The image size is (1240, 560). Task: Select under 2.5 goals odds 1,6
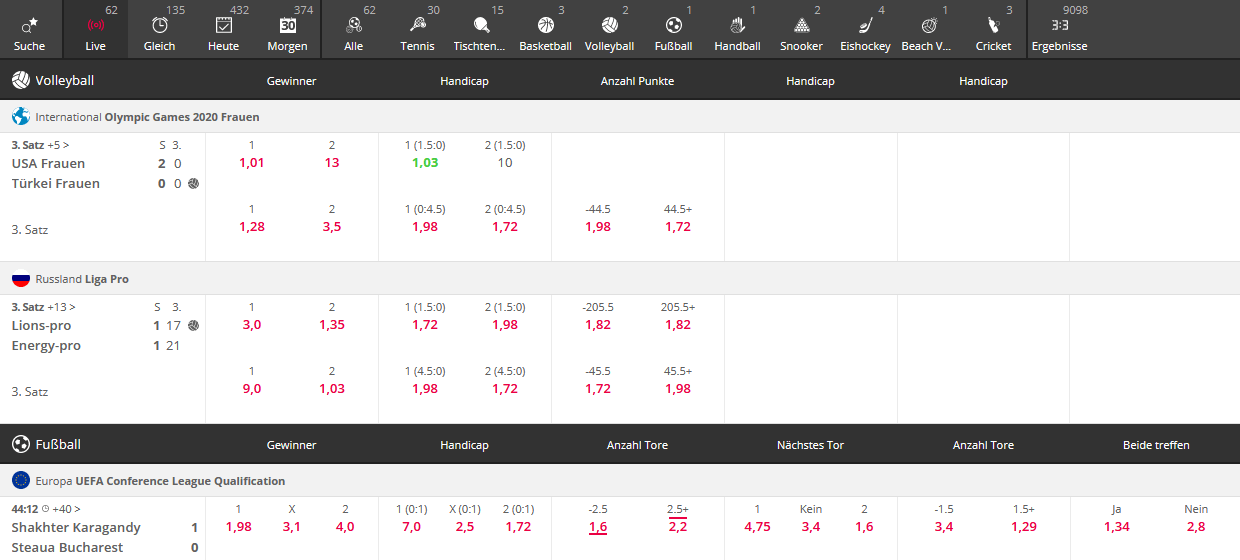(598, 527)
